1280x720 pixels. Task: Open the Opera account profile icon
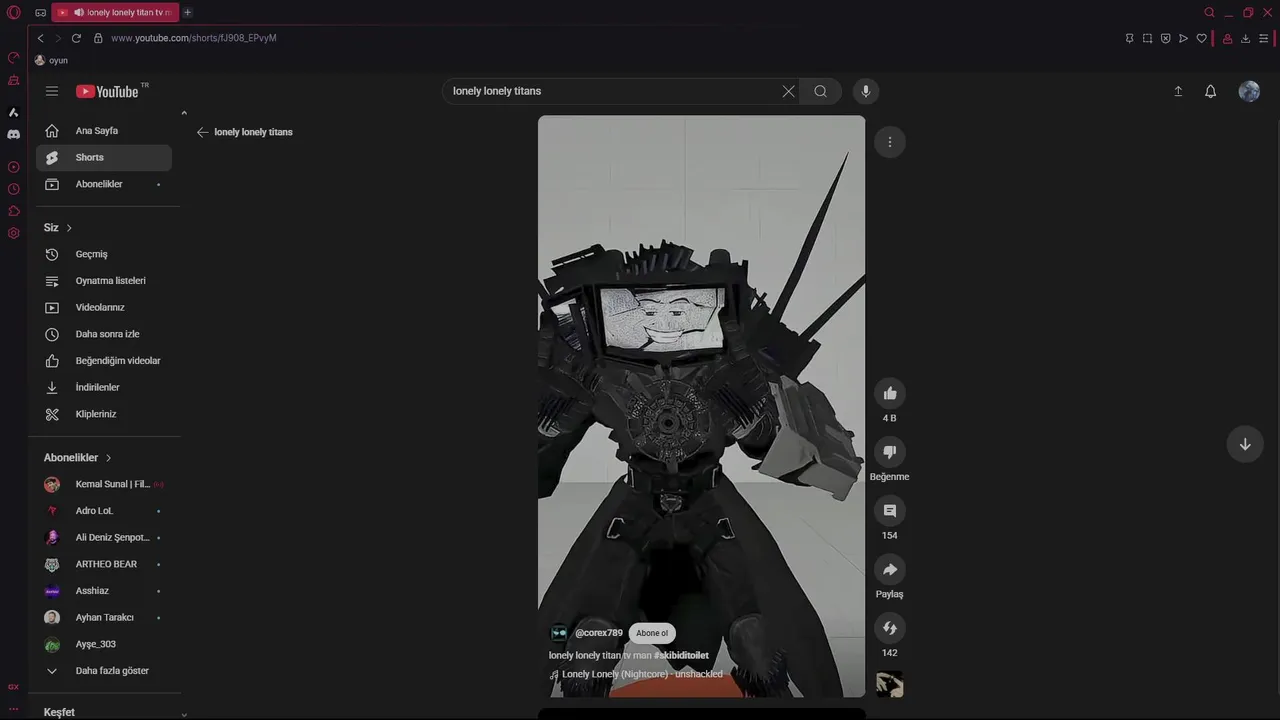pos(1227,38)
